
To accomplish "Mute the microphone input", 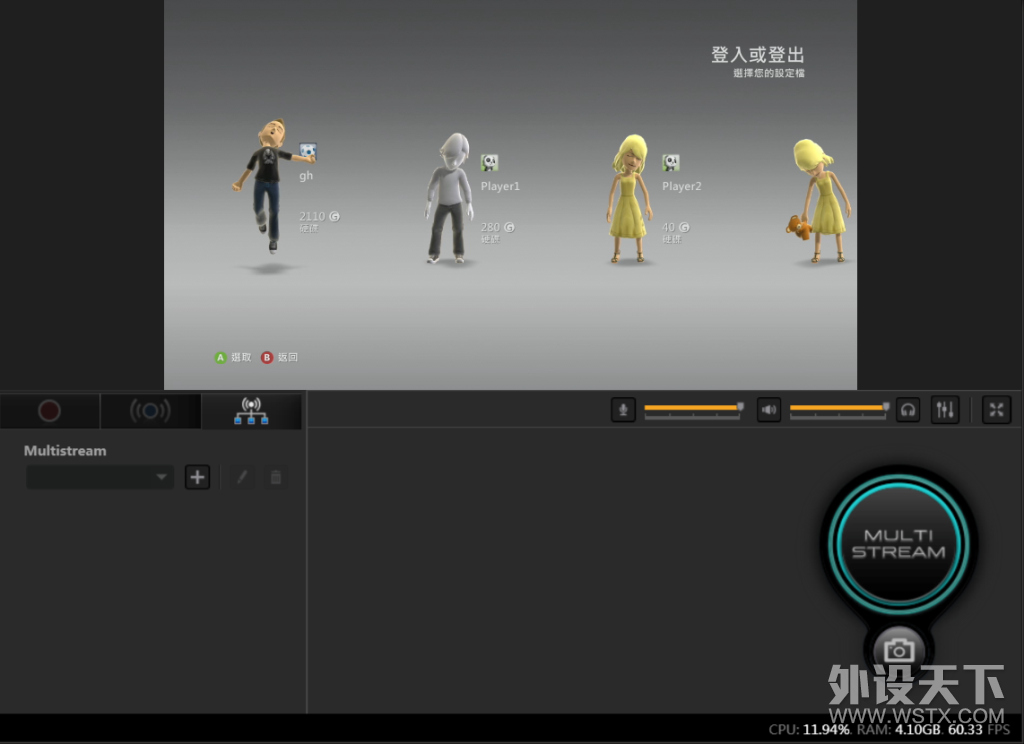I will click(623, 410).
